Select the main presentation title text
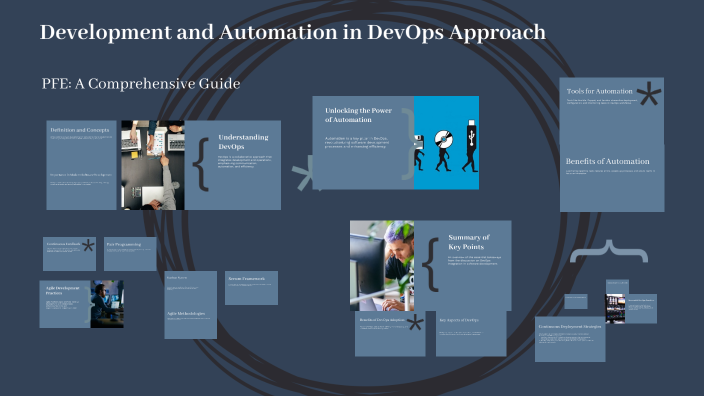Screen dimensions: 704x396 click(x=293, y=33)
